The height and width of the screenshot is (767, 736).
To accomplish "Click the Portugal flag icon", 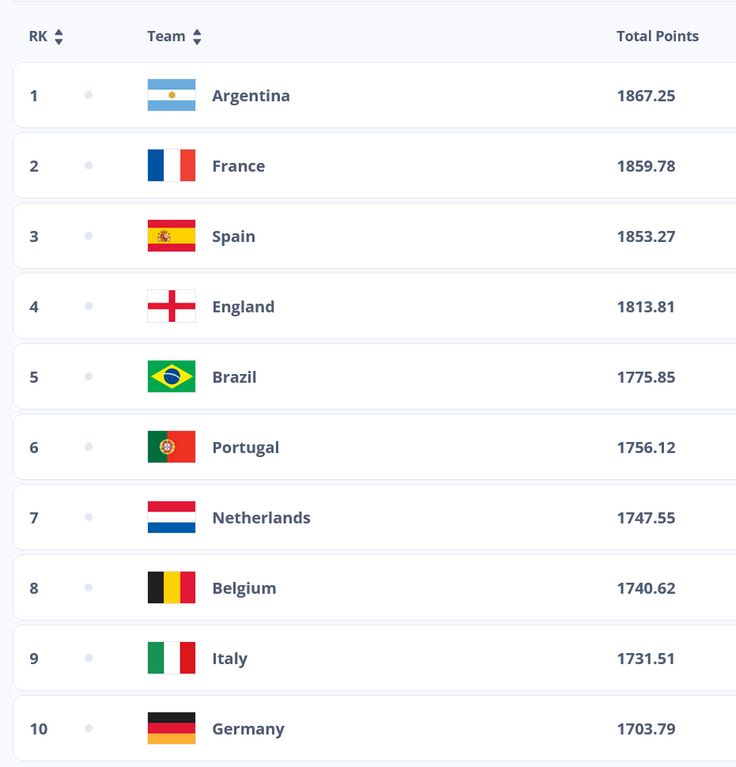I will point(172,447).
